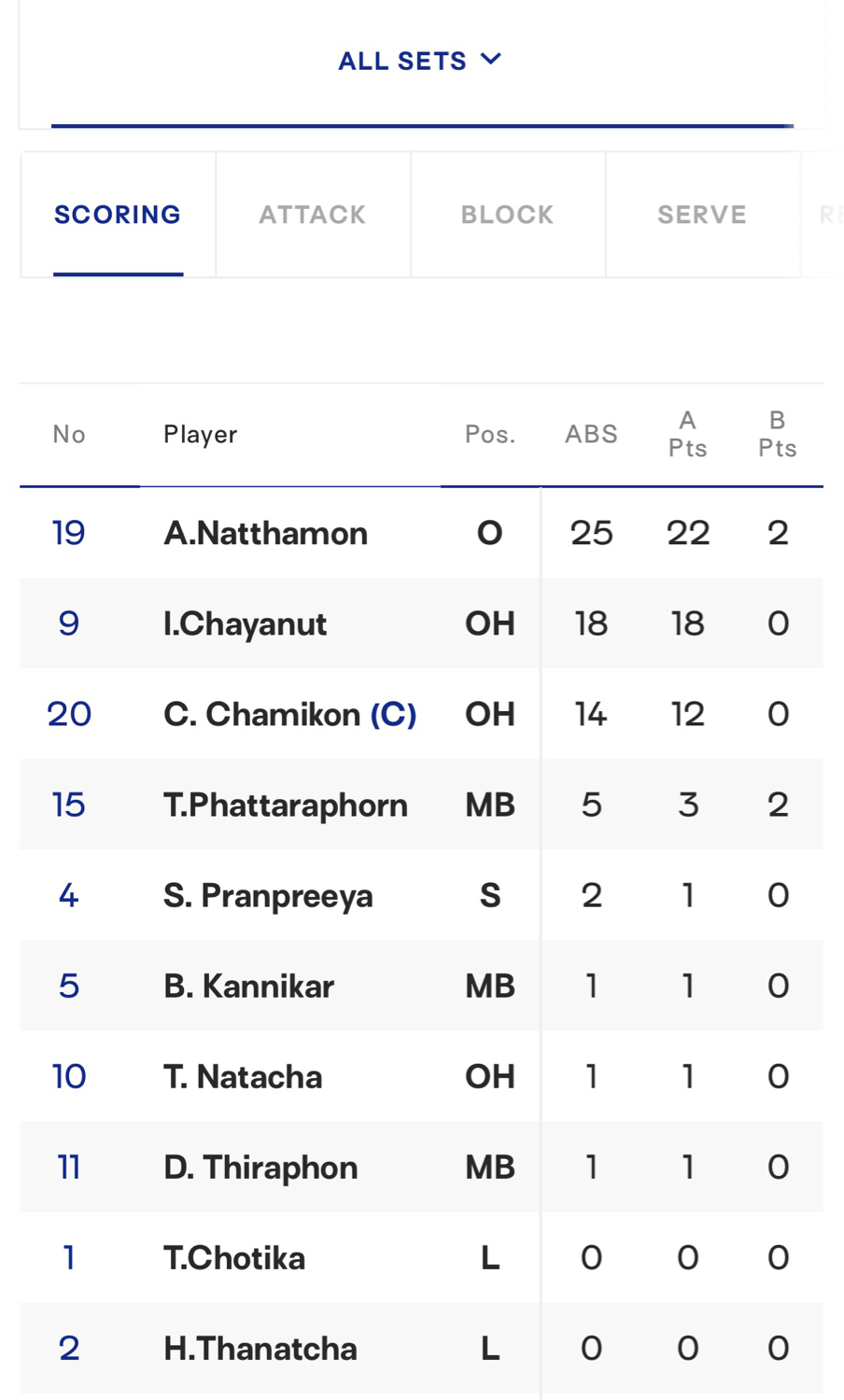Image resolution: width=844 pixels, height=1400 pixels.
Task: Switch to the SERVE tab
Action: tap(702, 215)
